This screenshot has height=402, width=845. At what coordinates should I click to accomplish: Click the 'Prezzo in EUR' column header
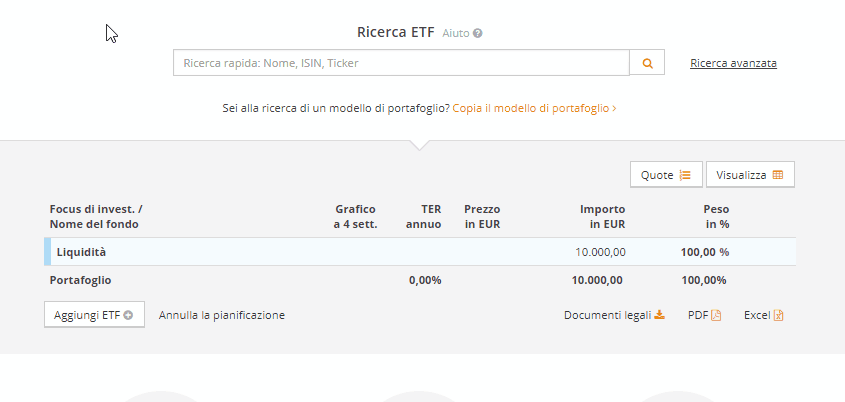482,216
